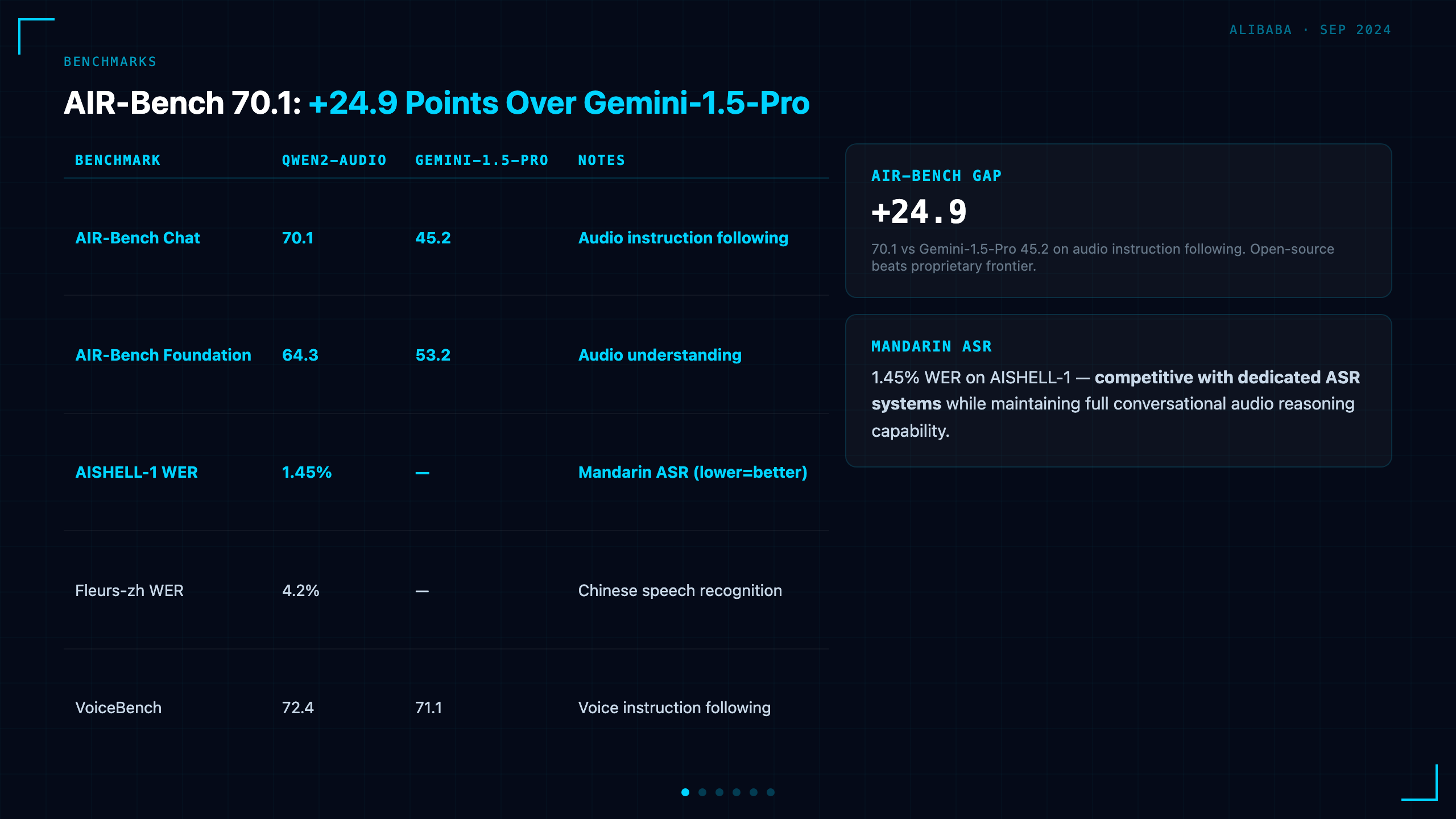This screenshot has height=819, width=1456.
Task: Click the AISHELL-1 WER benchmark name
Action: (136, 472)
